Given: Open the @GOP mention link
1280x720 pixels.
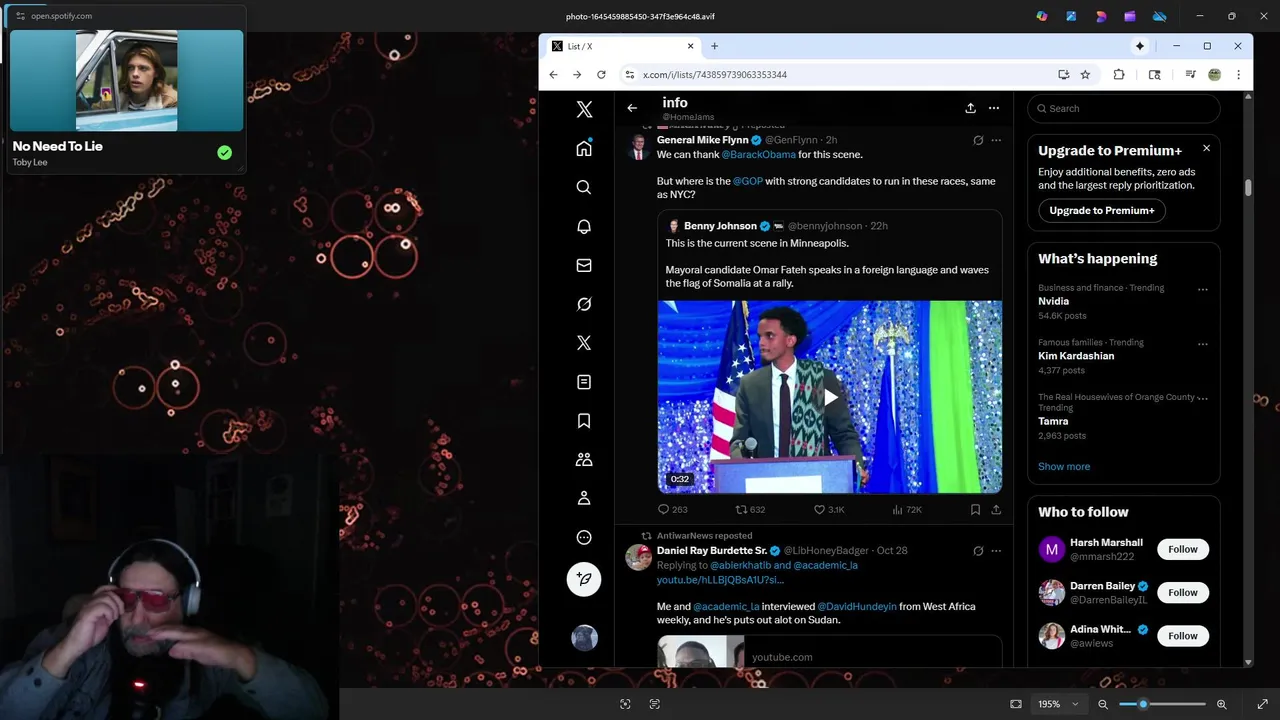Looking at the screenshot, I should (748, 181).
